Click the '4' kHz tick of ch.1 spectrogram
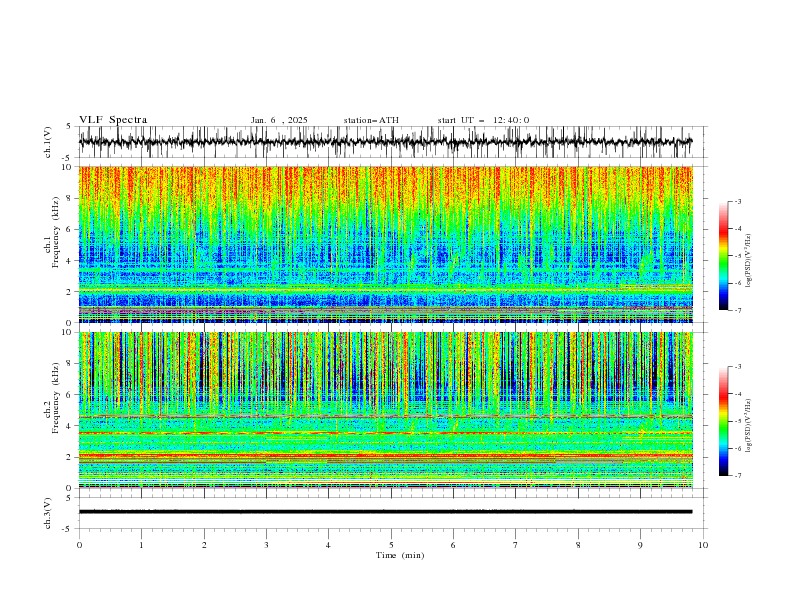 click(70, 261)
